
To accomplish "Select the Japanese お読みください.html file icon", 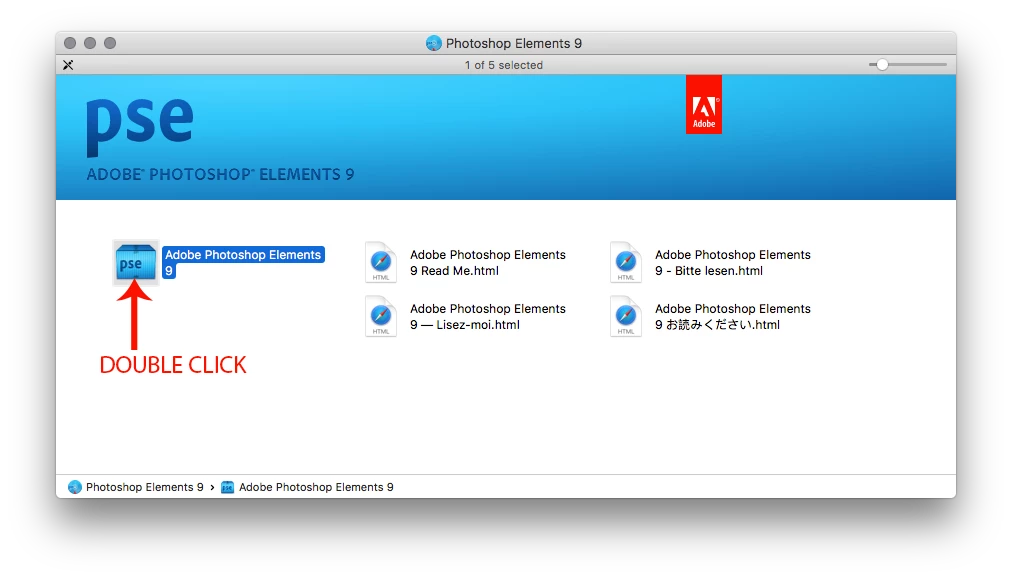I will [626, 316].
